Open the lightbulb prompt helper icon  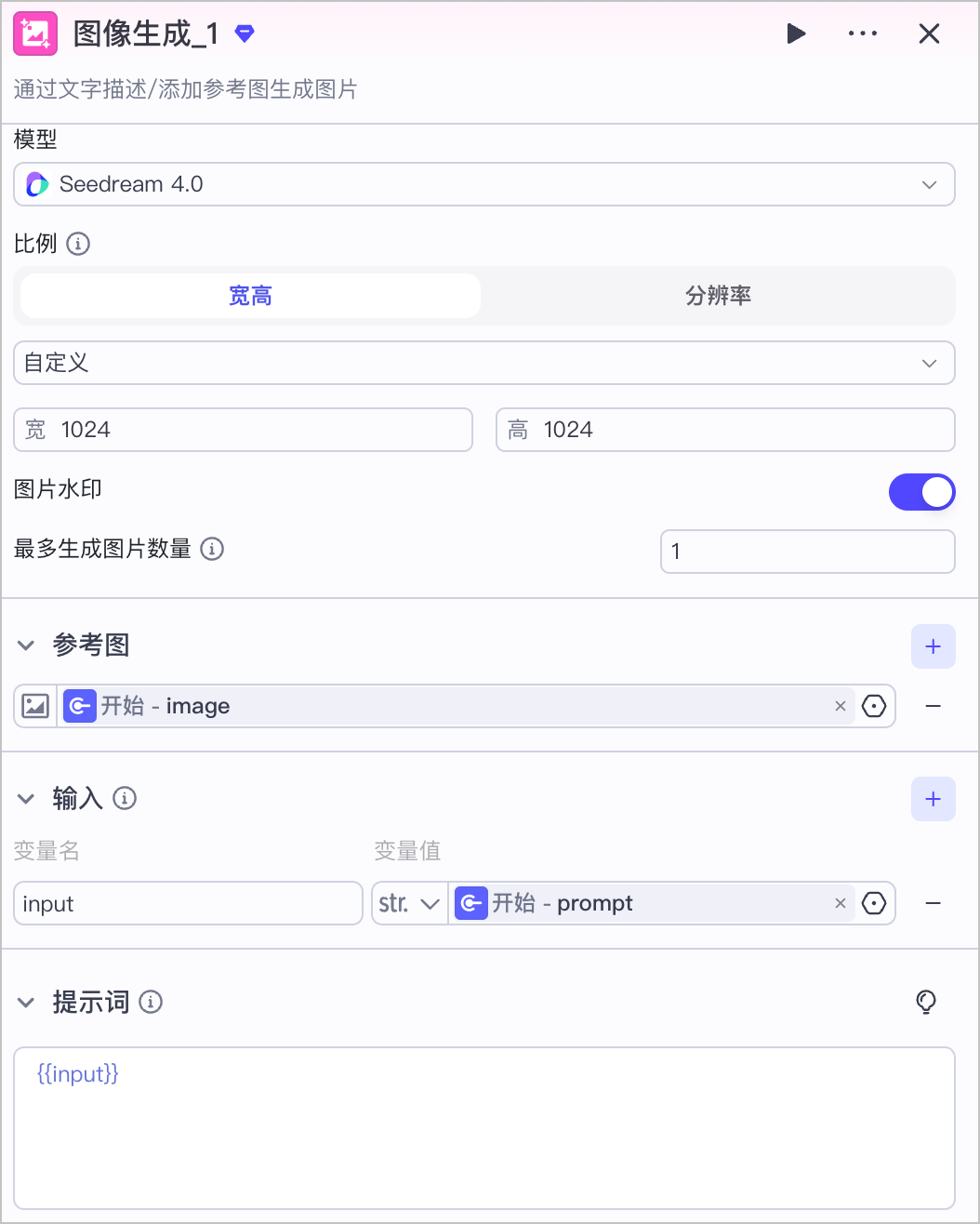tap(926, 1002)
